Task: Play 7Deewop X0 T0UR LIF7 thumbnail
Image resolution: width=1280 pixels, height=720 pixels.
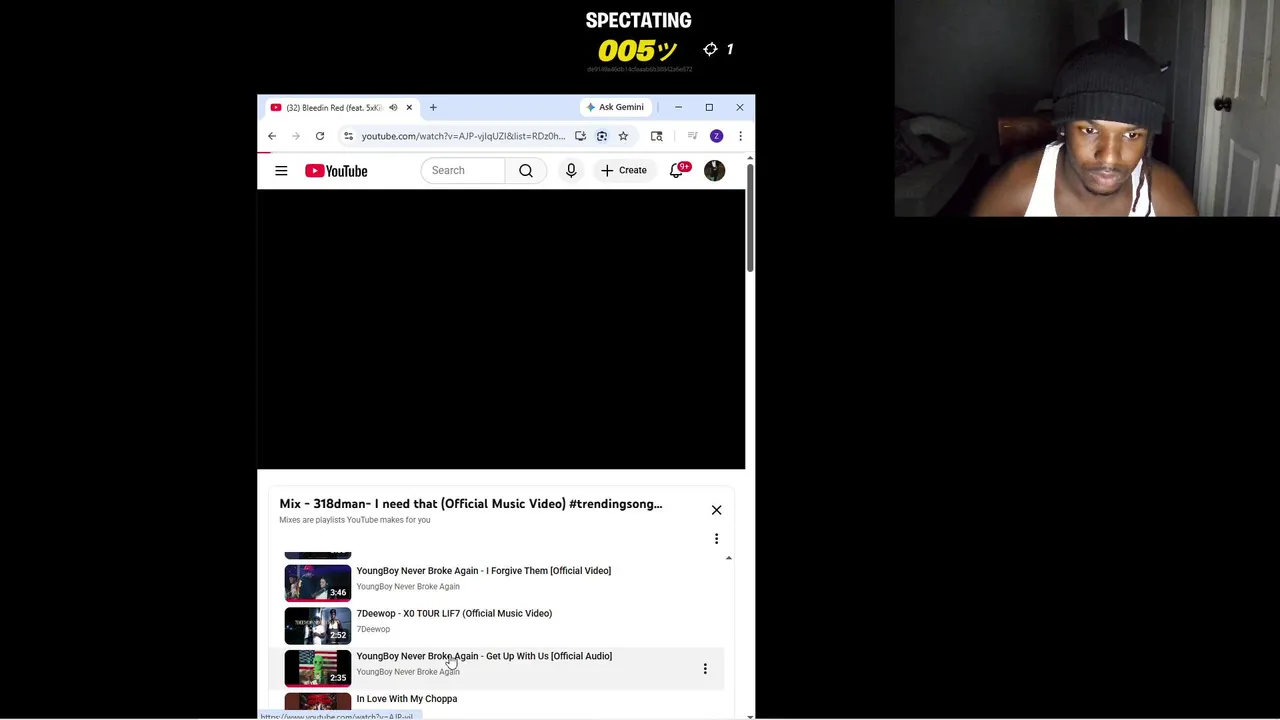Action: pos(318,625)
